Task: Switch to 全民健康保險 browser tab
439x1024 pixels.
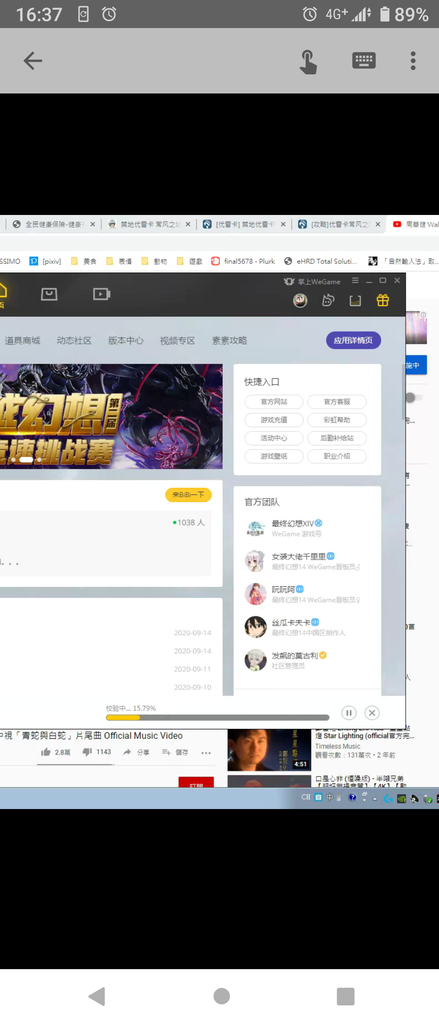Action: 54,224
